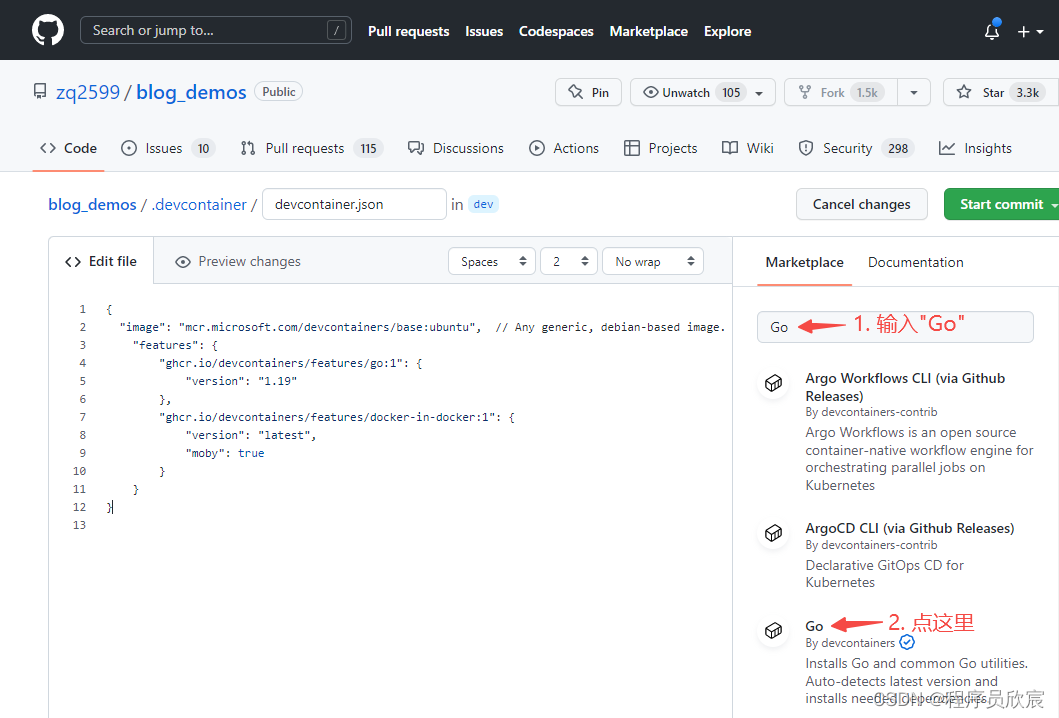This screenshot has width=1059, height=718.
Task: Open the Wiki tab
Action: 748,148
